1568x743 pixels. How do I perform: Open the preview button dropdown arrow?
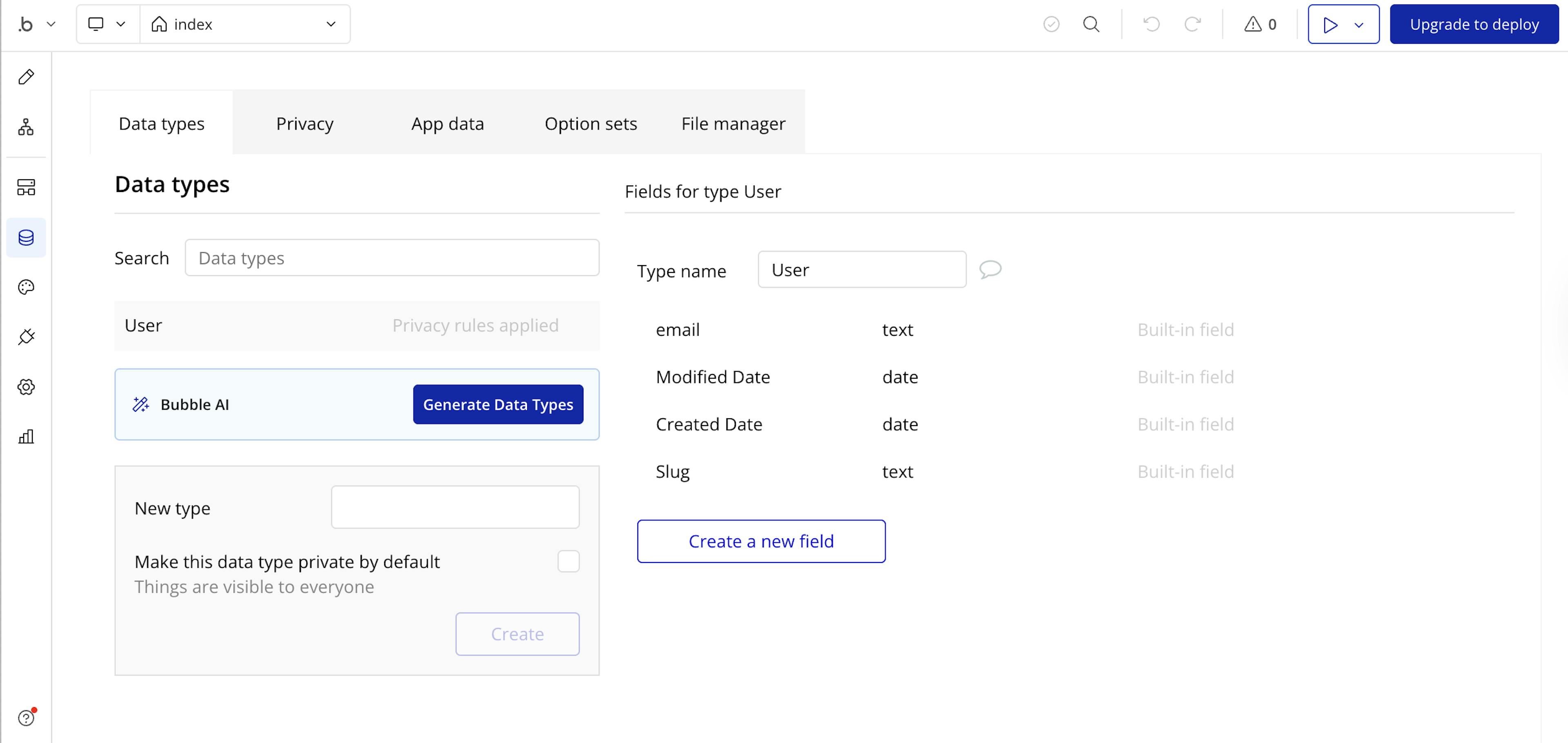tap(1359, 25)
